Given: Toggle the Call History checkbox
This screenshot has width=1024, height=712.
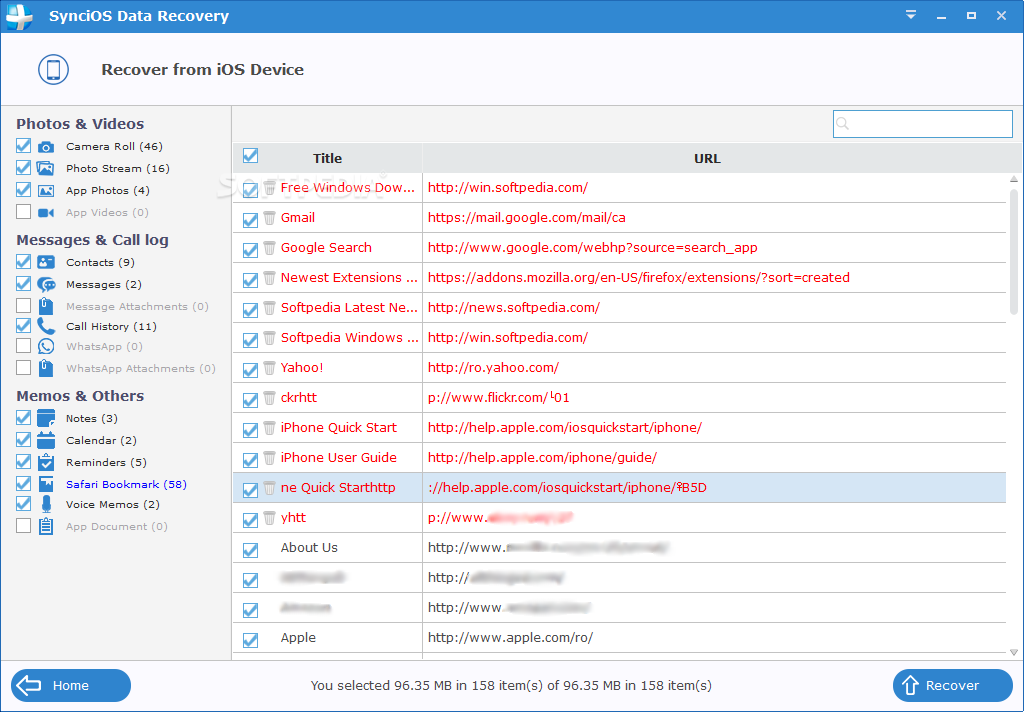Looking at the screenshot, I should [24, 325].
